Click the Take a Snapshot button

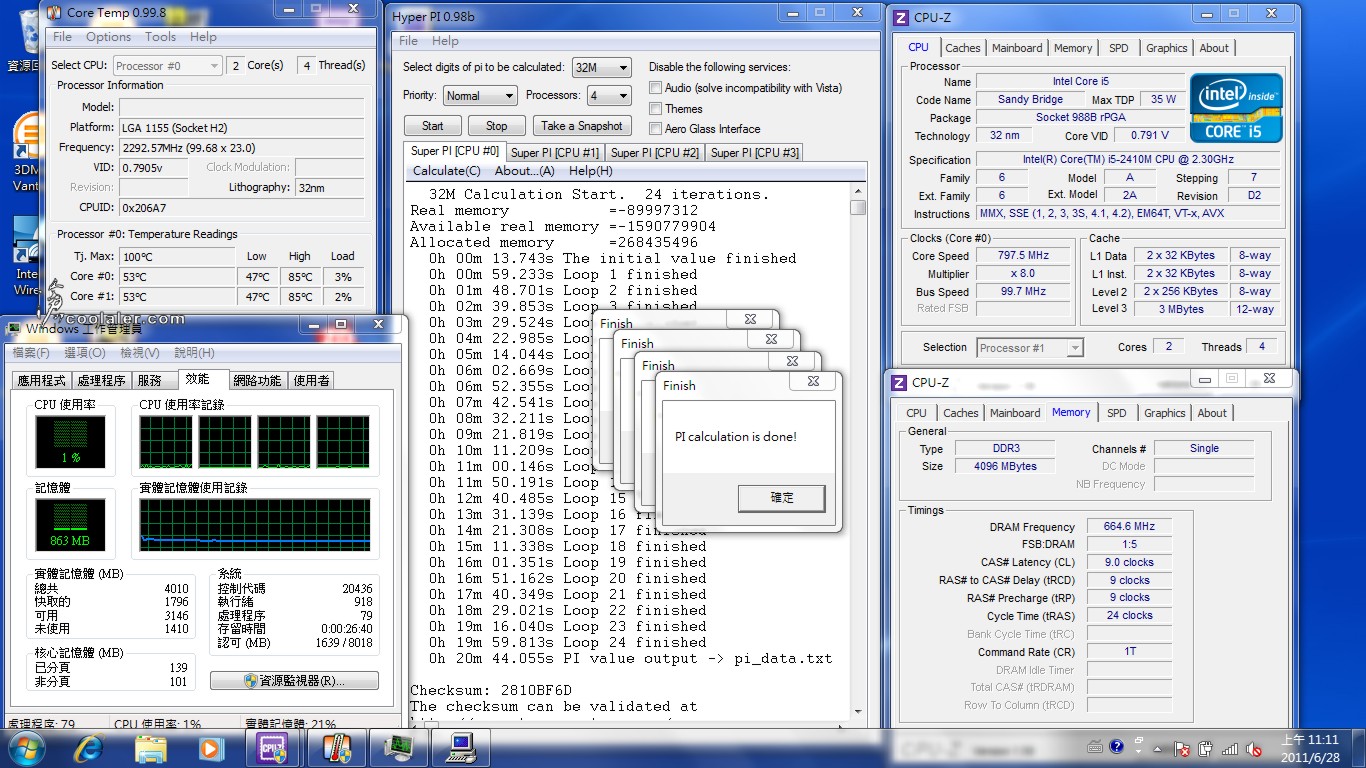(x=582, y=126)
